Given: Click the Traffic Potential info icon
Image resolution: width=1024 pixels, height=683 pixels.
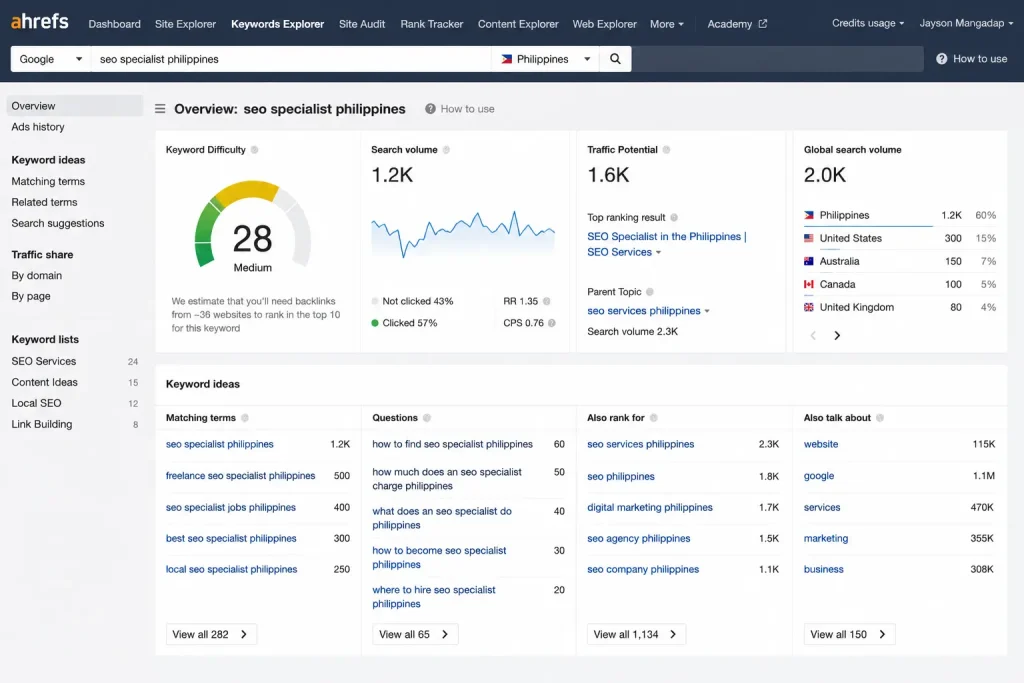Looking at the screenshot, I should 666,150.
